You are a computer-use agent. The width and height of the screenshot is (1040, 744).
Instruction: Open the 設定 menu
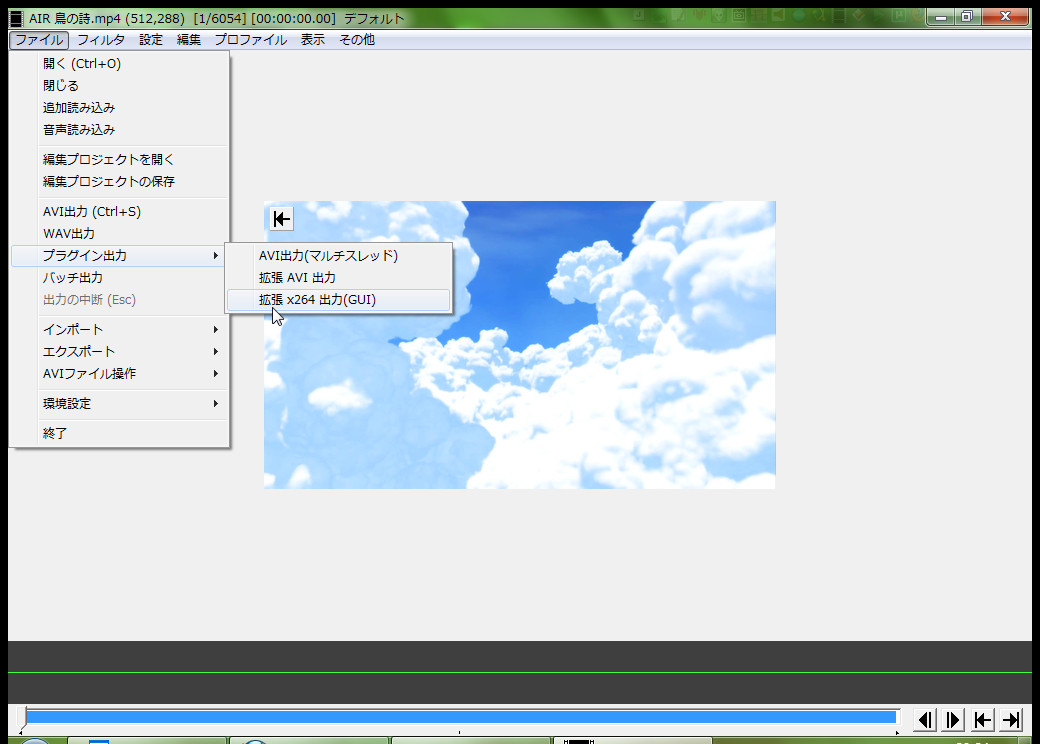click(x=151, y=40)
